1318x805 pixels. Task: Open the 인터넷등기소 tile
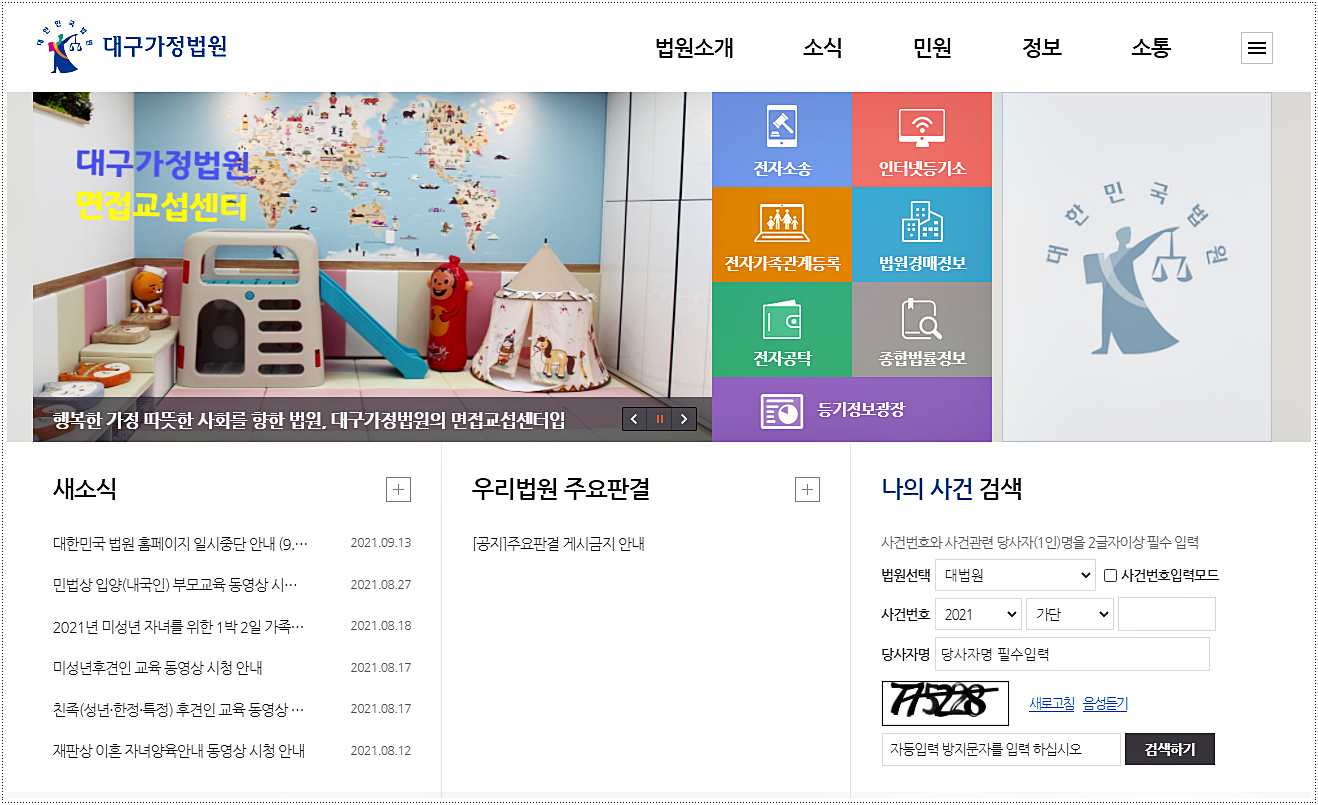(922, 140)
